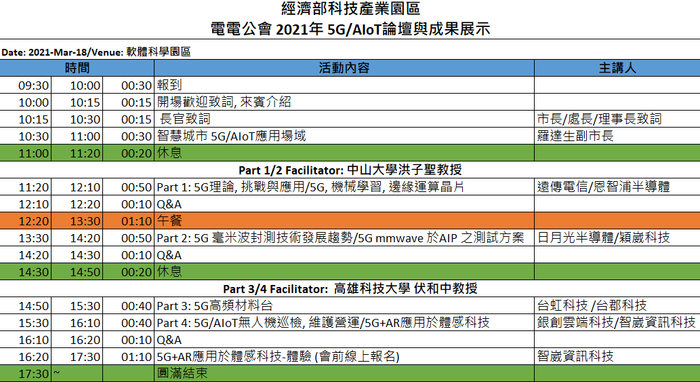Image resolution: width=700 pixels, height=382 pixels.
Task: Click the 17:30 start time cell
Action: 25,374
